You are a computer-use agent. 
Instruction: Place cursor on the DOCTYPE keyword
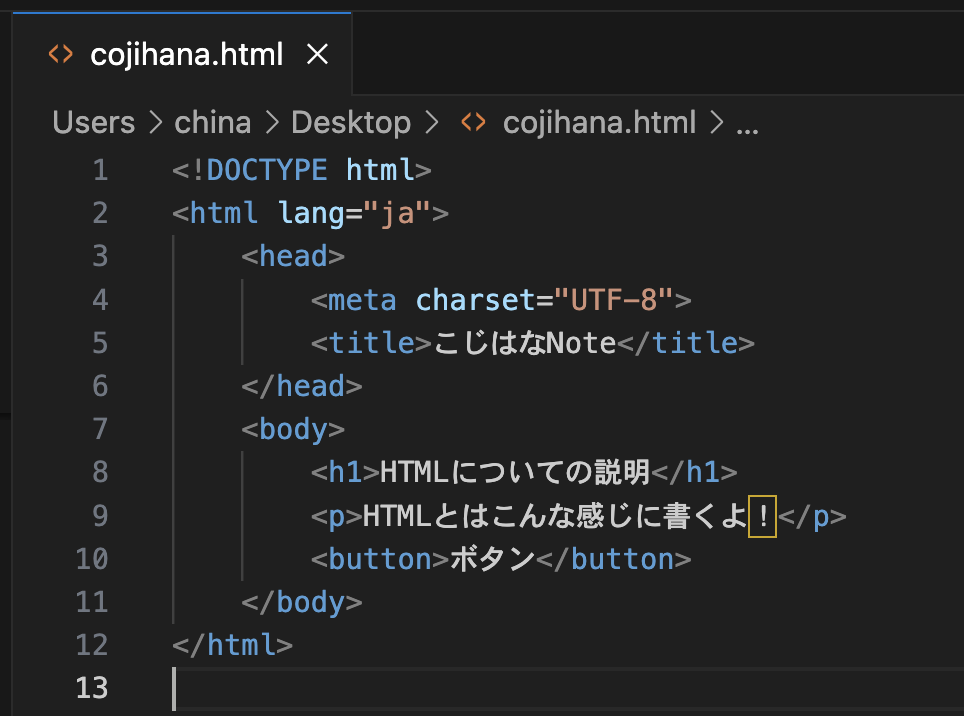point(267,170)
